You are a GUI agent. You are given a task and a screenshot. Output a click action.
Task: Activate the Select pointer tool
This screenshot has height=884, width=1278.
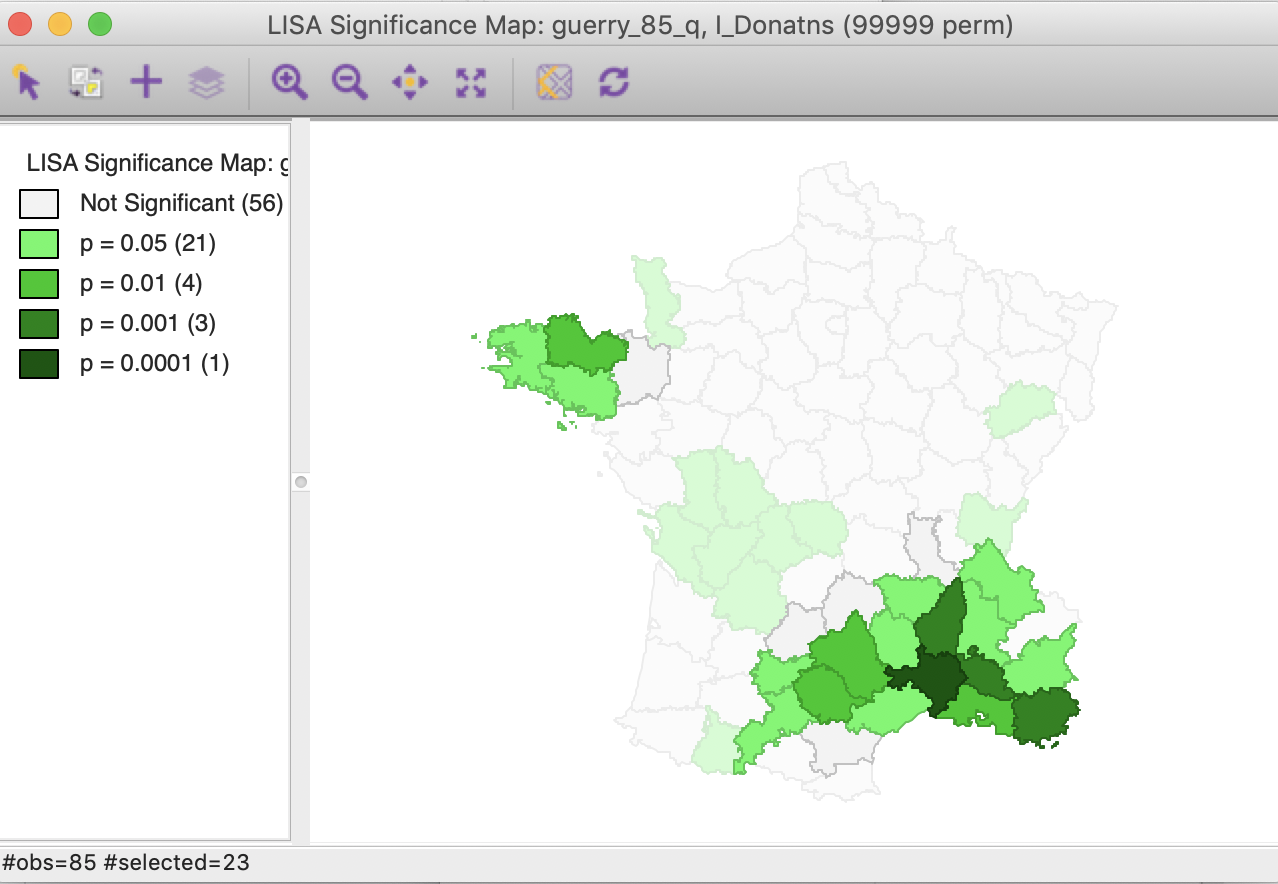27,82
